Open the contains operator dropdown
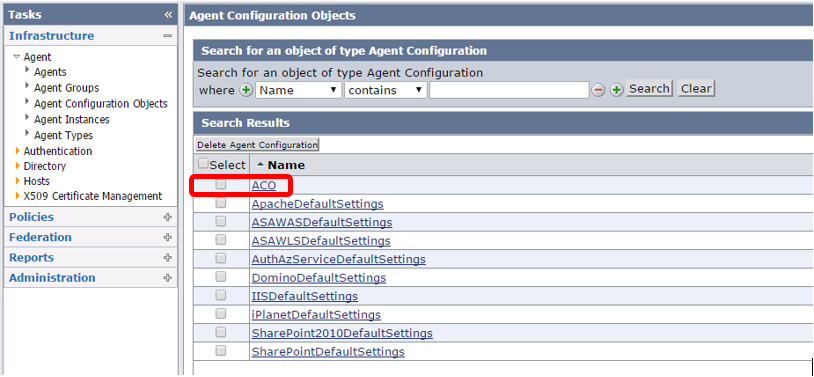 [x=386, y=90]
